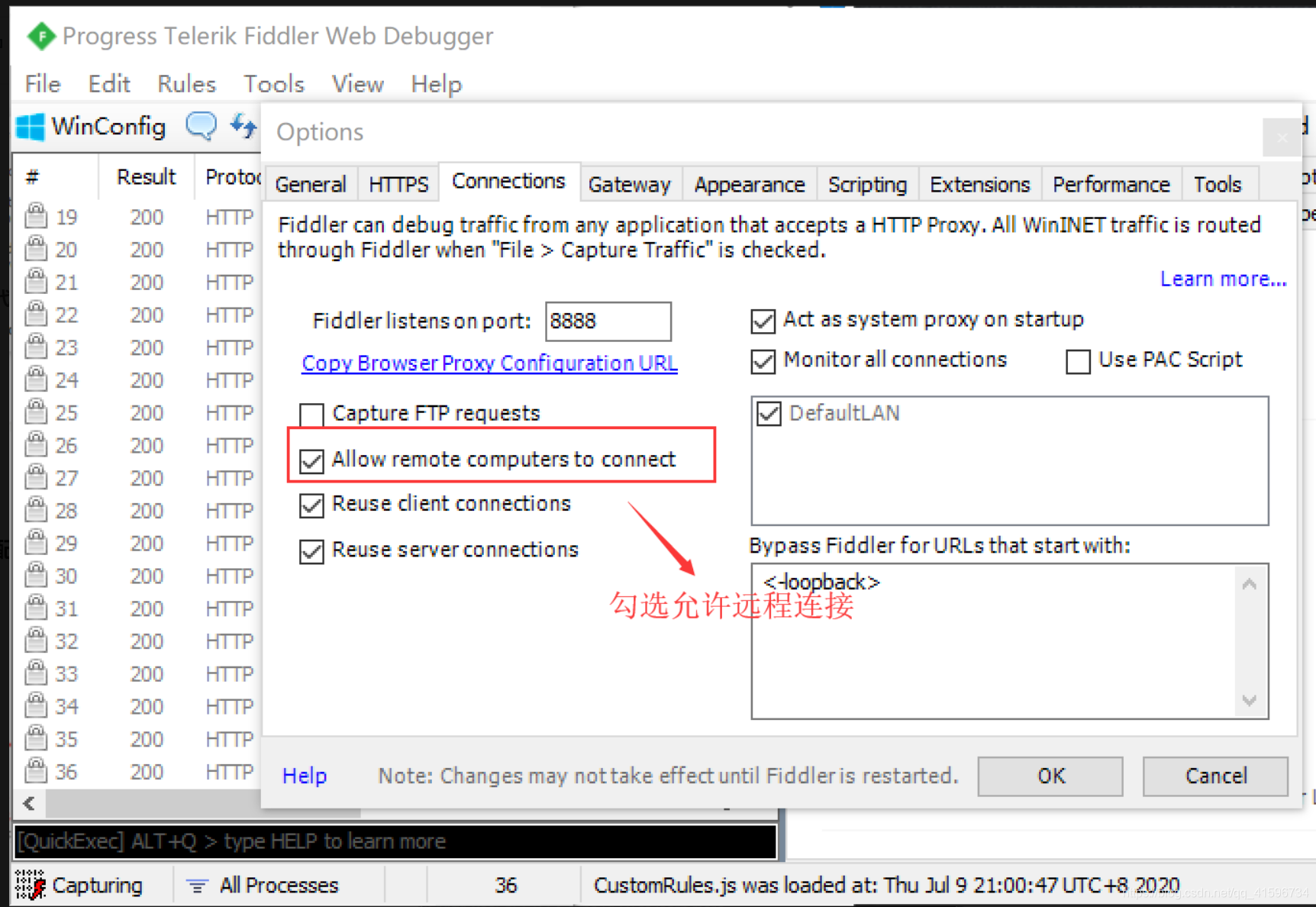Image resolution: width=1316 pixels, height=907 pixels.
Task: Click the Fiddler application logo icon
Action: click(41, 36)
